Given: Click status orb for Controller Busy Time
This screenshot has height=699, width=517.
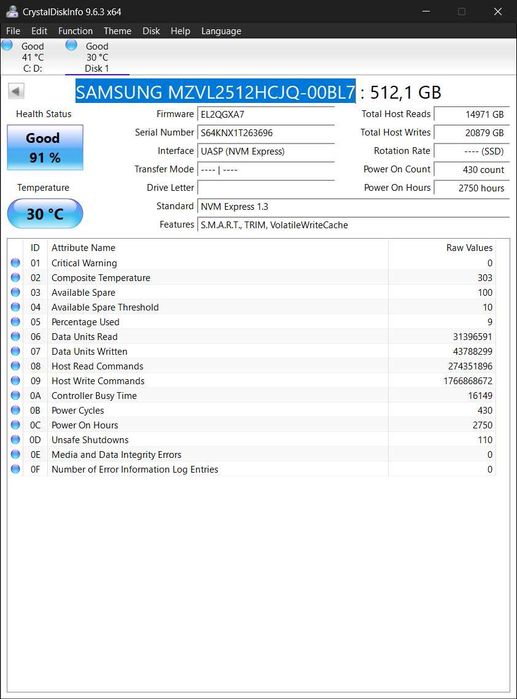Looking at the screenshot, I should pos(16,395).
